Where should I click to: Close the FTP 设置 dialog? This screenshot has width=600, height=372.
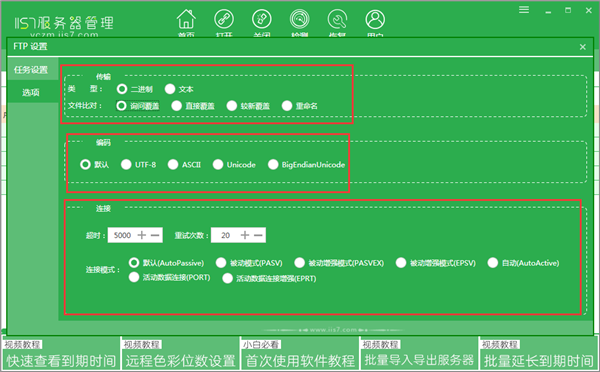[582, 47]
